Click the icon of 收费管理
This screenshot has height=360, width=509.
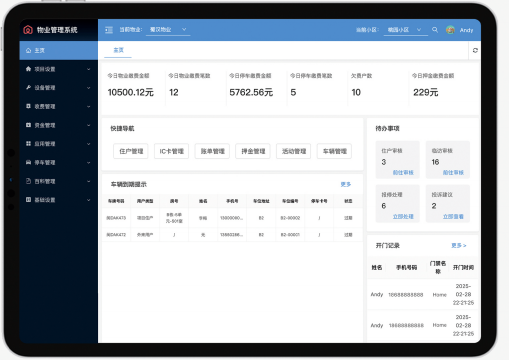(x=28, y=106)
